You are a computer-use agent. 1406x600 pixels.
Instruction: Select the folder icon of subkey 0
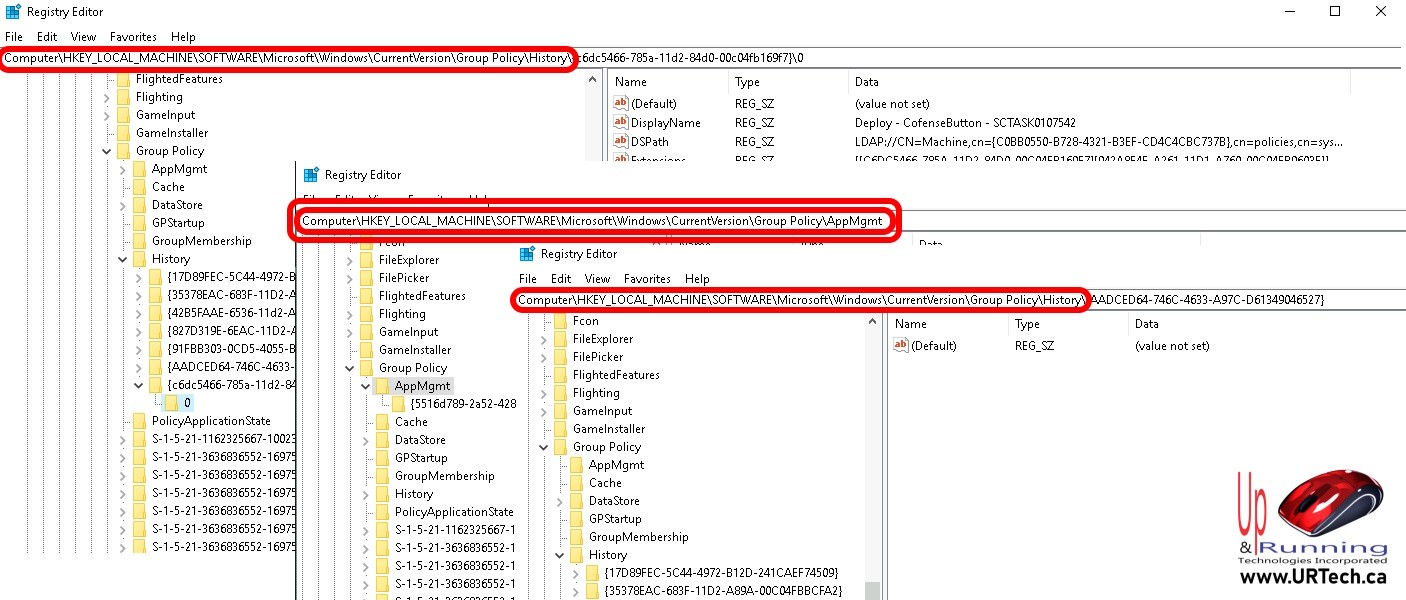(x=171, y=403)
